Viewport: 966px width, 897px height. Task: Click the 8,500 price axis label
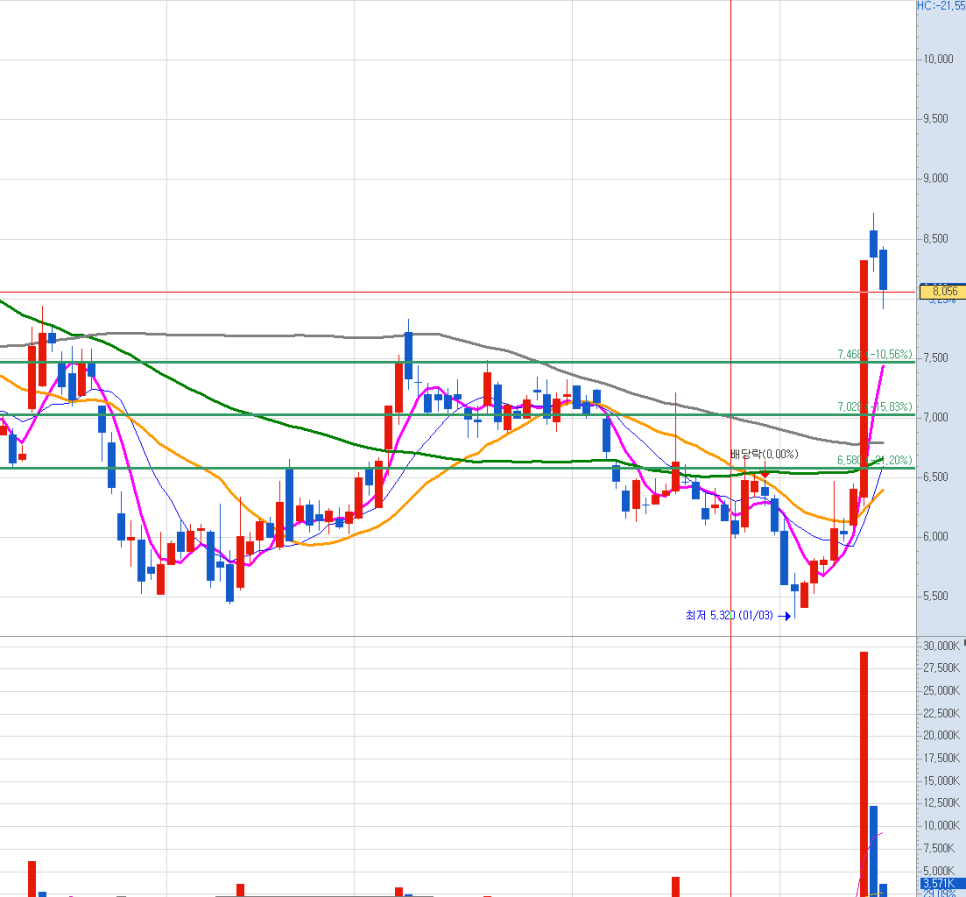[936, 239]
